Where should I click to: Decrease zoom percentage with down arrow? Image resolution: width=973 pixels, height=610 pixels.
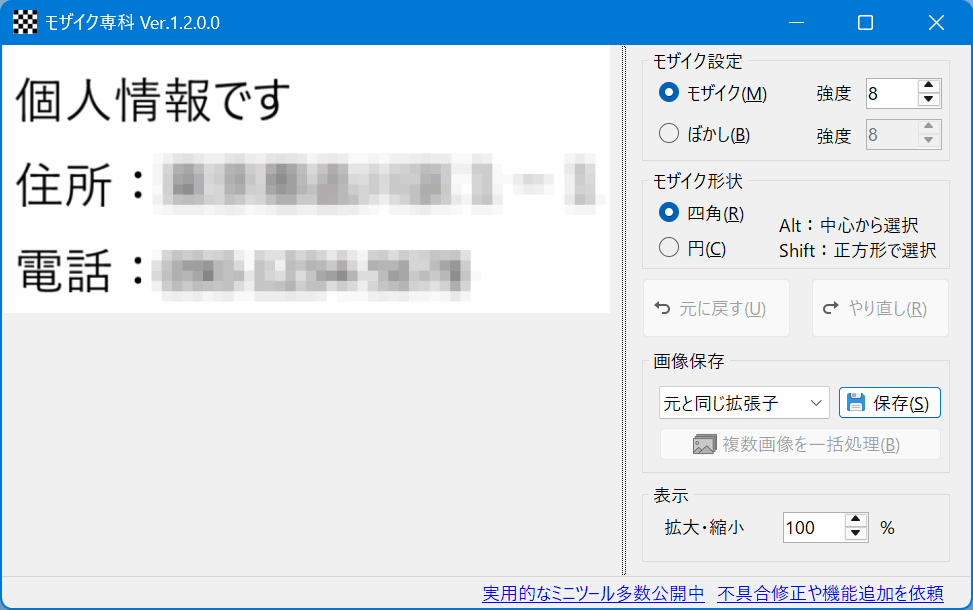pyautogui.click(x=855, y=534)
